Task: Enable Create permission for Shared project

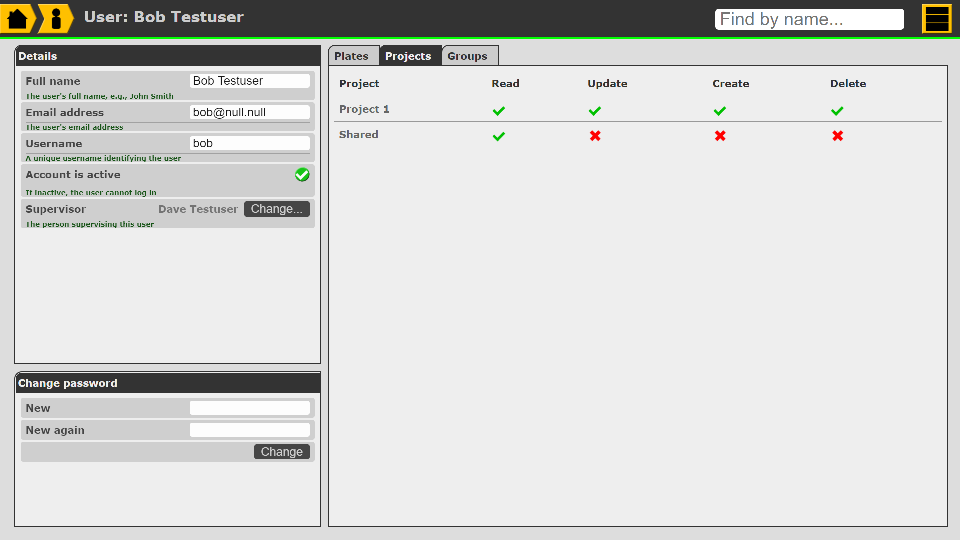Action: pyautogui.click(x=720, y=136)
